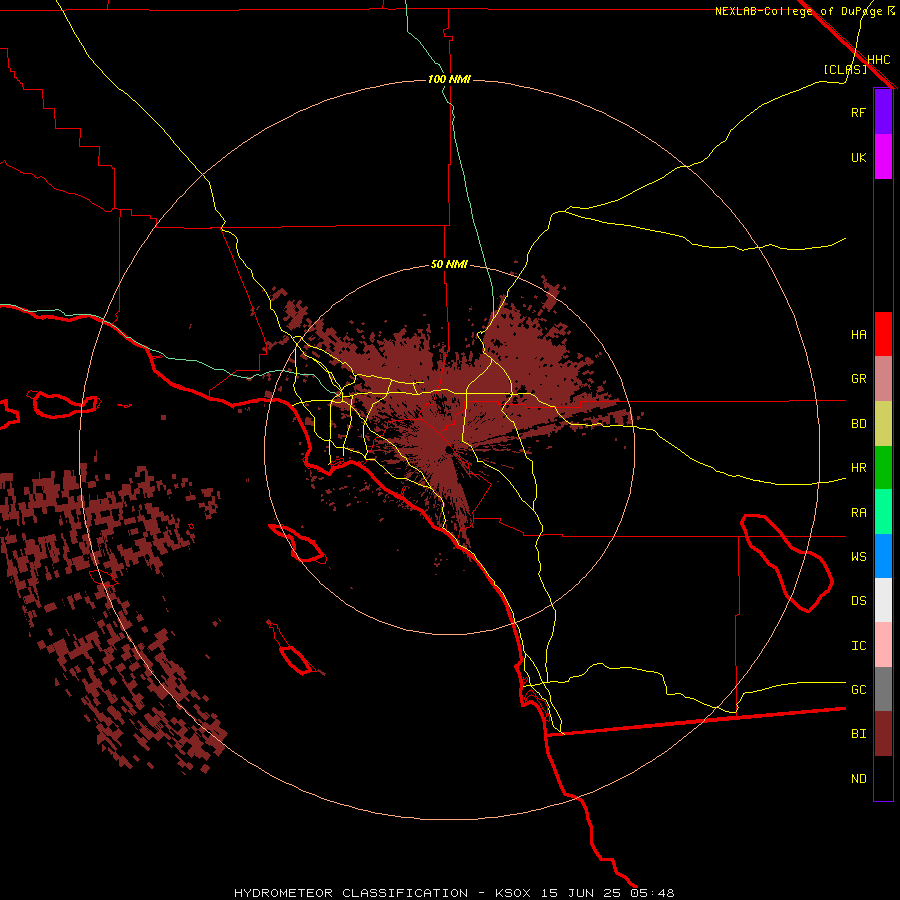900x900 pixels.
Task: Click the "ND" legend label
Action: (858, 779)
